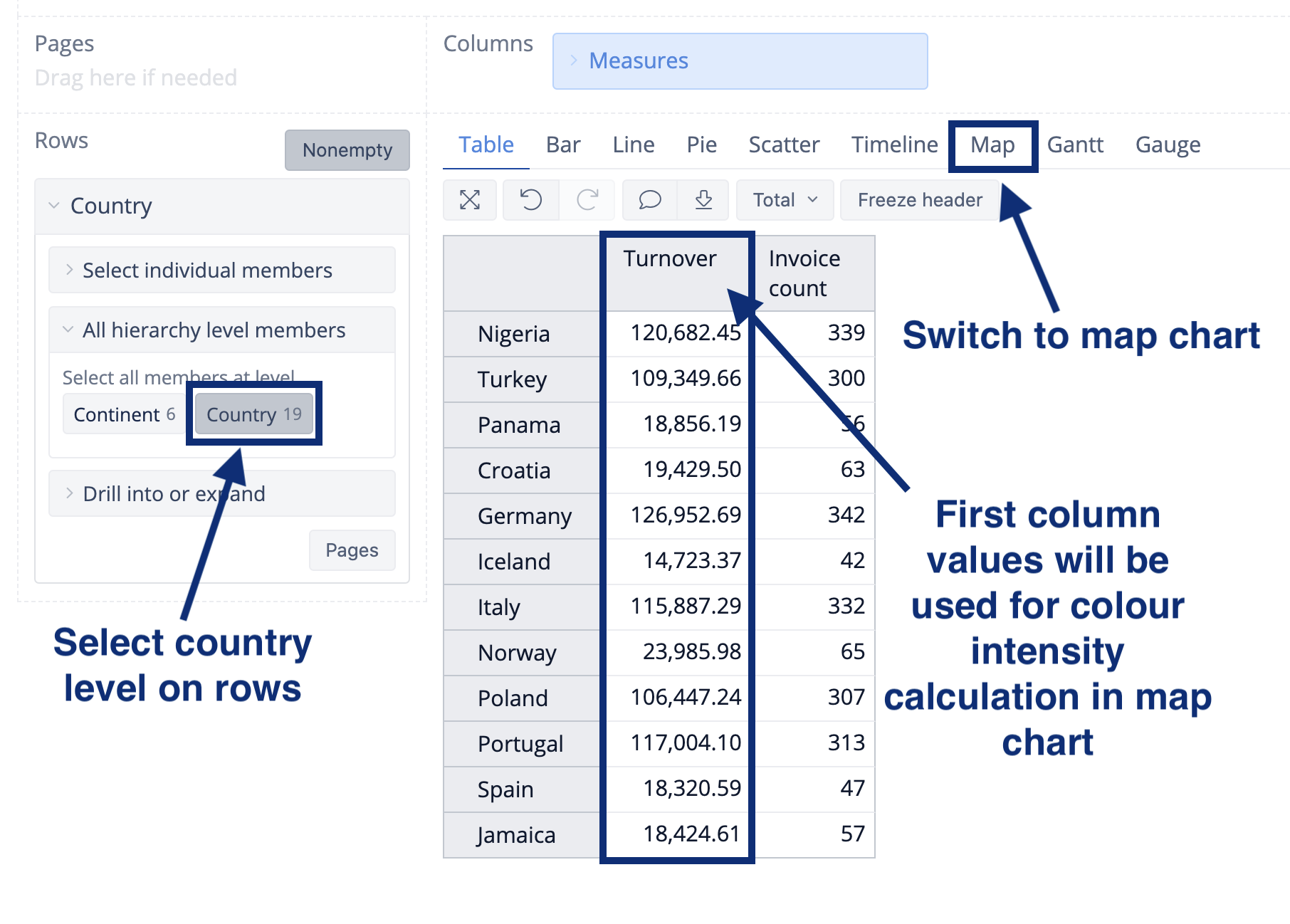This screenshot has height=924, width=1290.
Task: Click the comment speech bubble icon
Action: (x=649, y=200)
